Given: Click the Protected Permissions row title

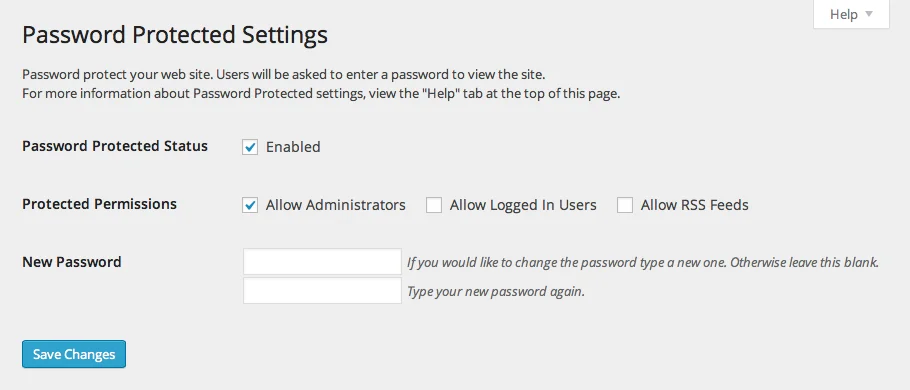Looking at the screenshot, I should [x=99, y=204].
